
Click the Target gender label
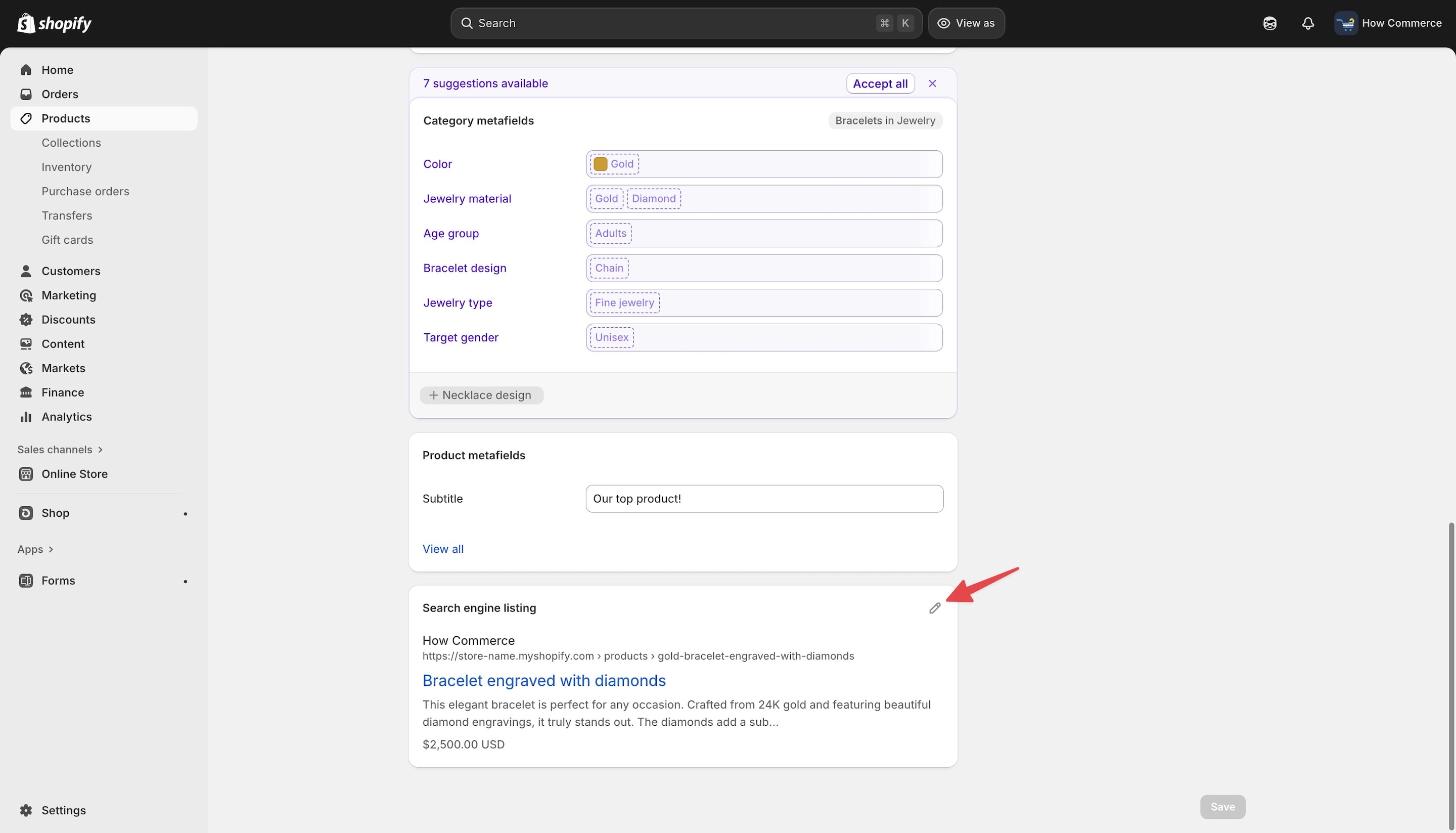point(461,337)
